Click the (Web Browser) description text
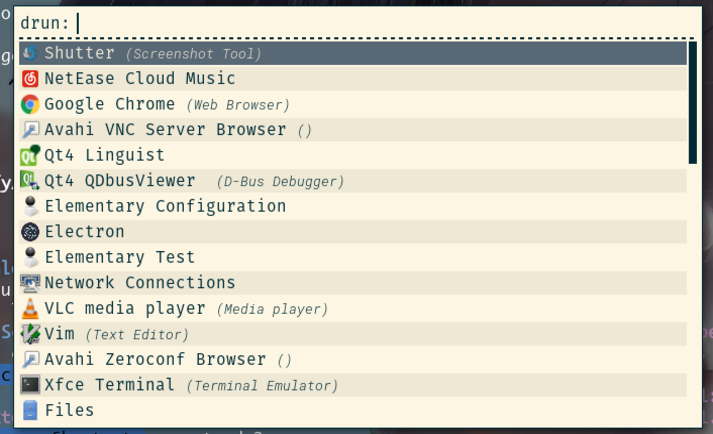The width and height of the screenshot is (713, 434). (x=238, y=105)
